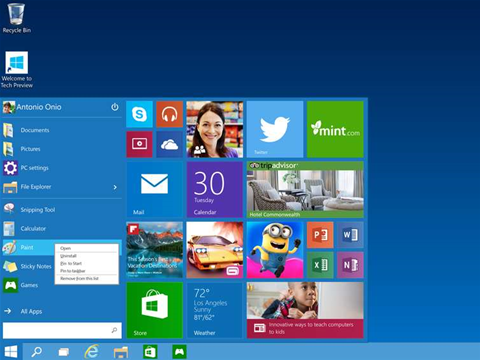Open the OneDrive cloud tile
480x360 pixels.
tap(169, 144)
